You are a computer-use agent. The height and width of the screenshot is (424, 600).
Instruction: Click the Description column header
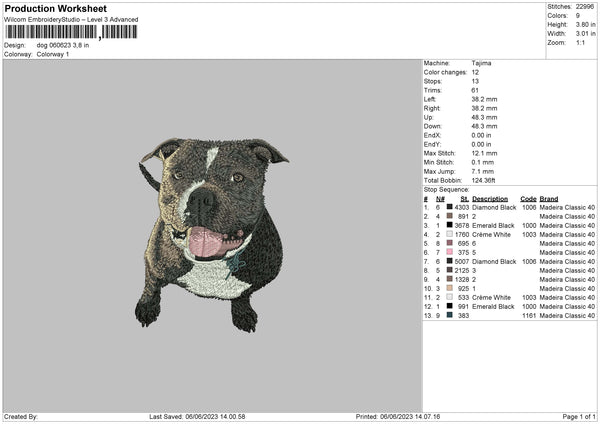tap(490, 199)
